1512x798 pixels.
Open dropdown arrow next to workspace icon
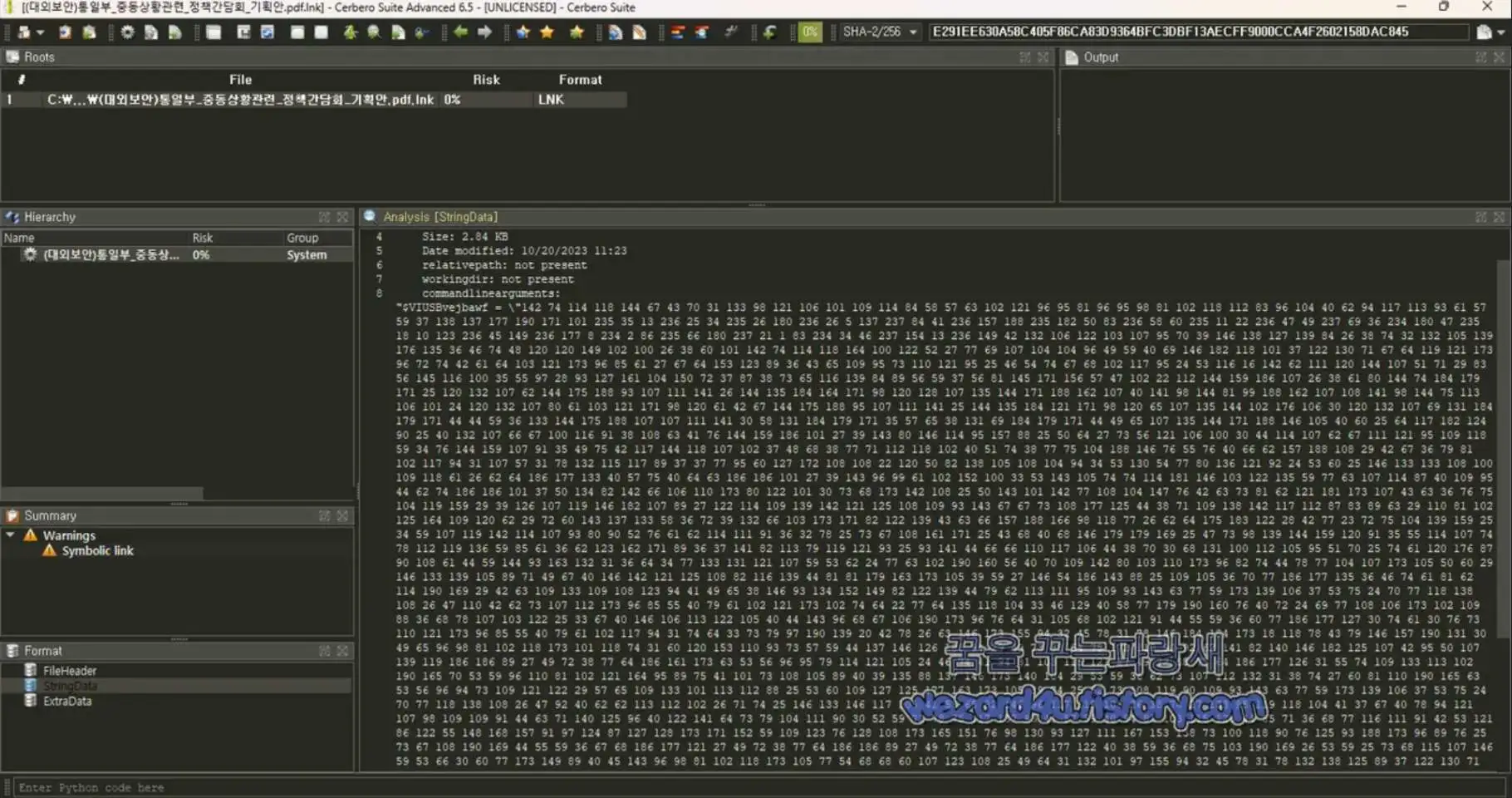point(39,32)
